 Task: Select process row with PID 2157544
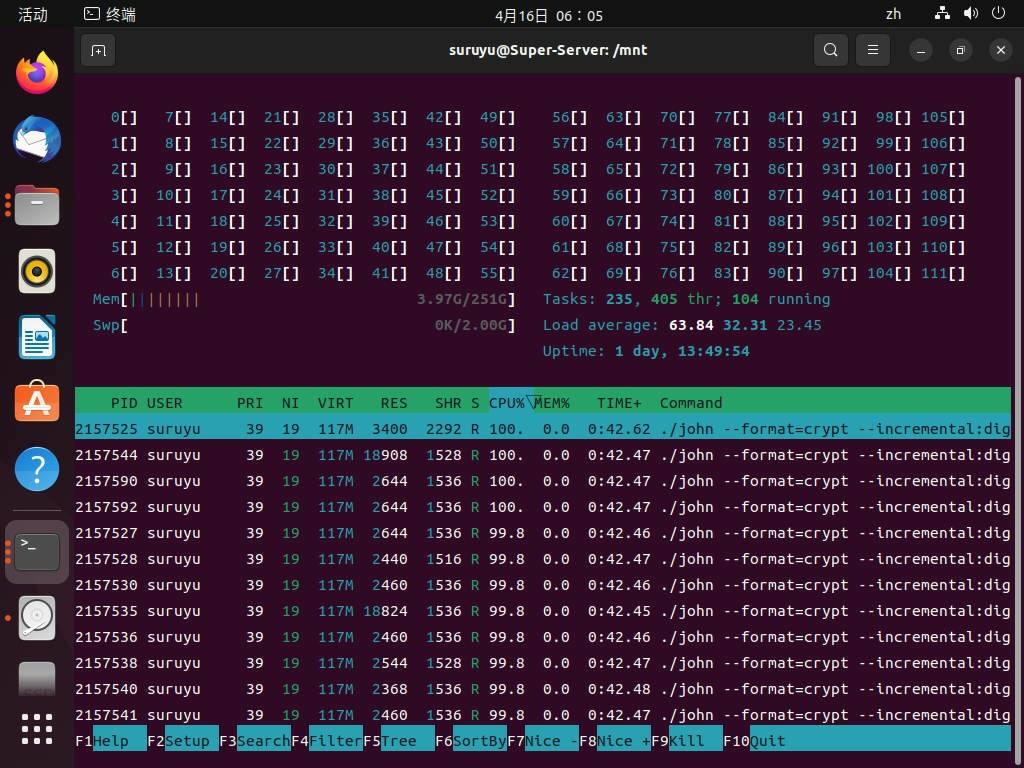click(543, 455)
